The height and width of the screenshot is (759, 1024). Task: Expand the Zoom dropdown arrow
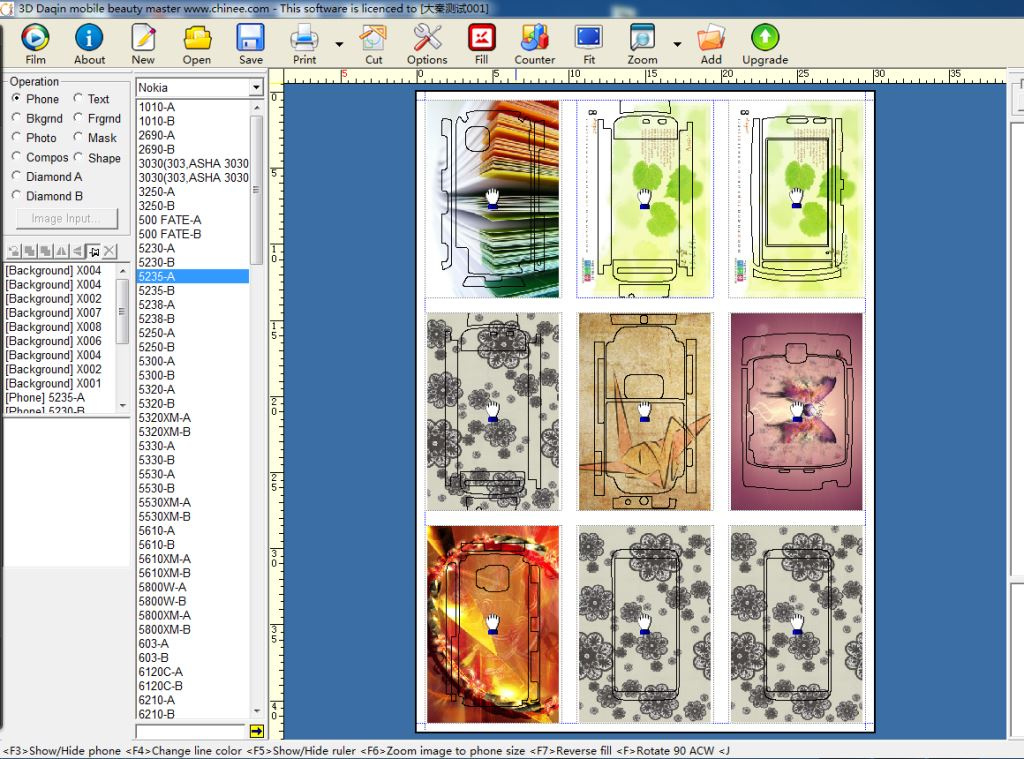tap(677, 44)
